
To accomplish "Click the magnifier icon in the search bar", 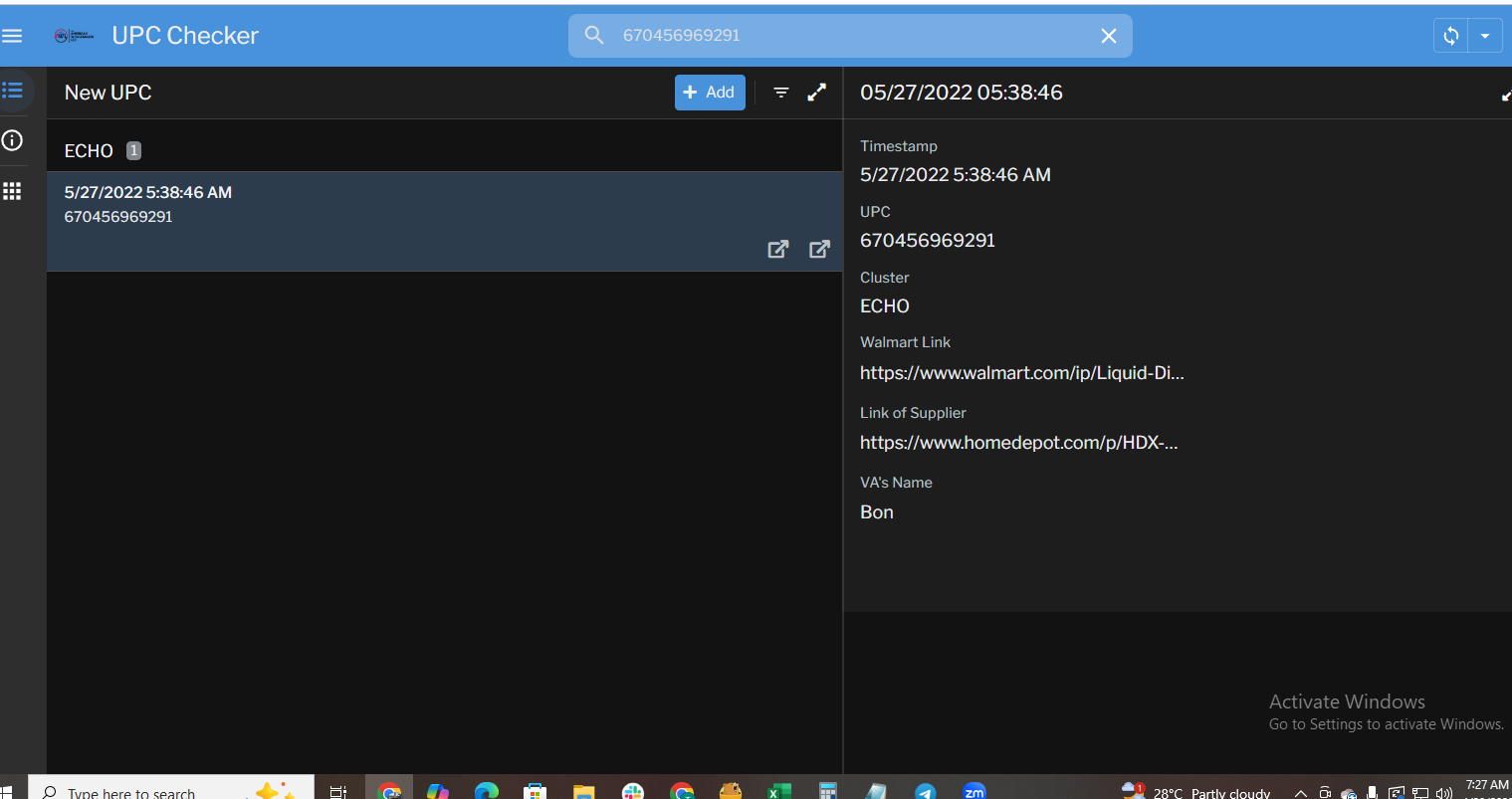I will (594, 36).
